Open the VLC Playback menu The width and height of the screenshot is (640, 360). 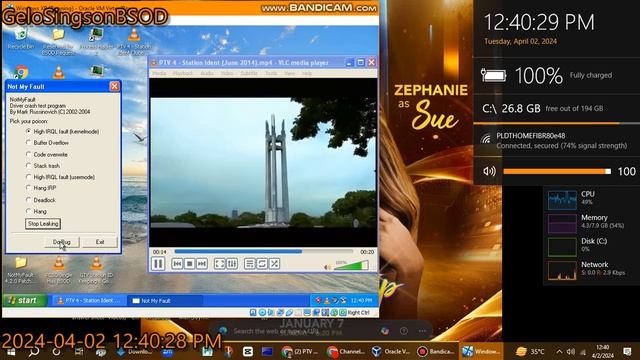182,73
